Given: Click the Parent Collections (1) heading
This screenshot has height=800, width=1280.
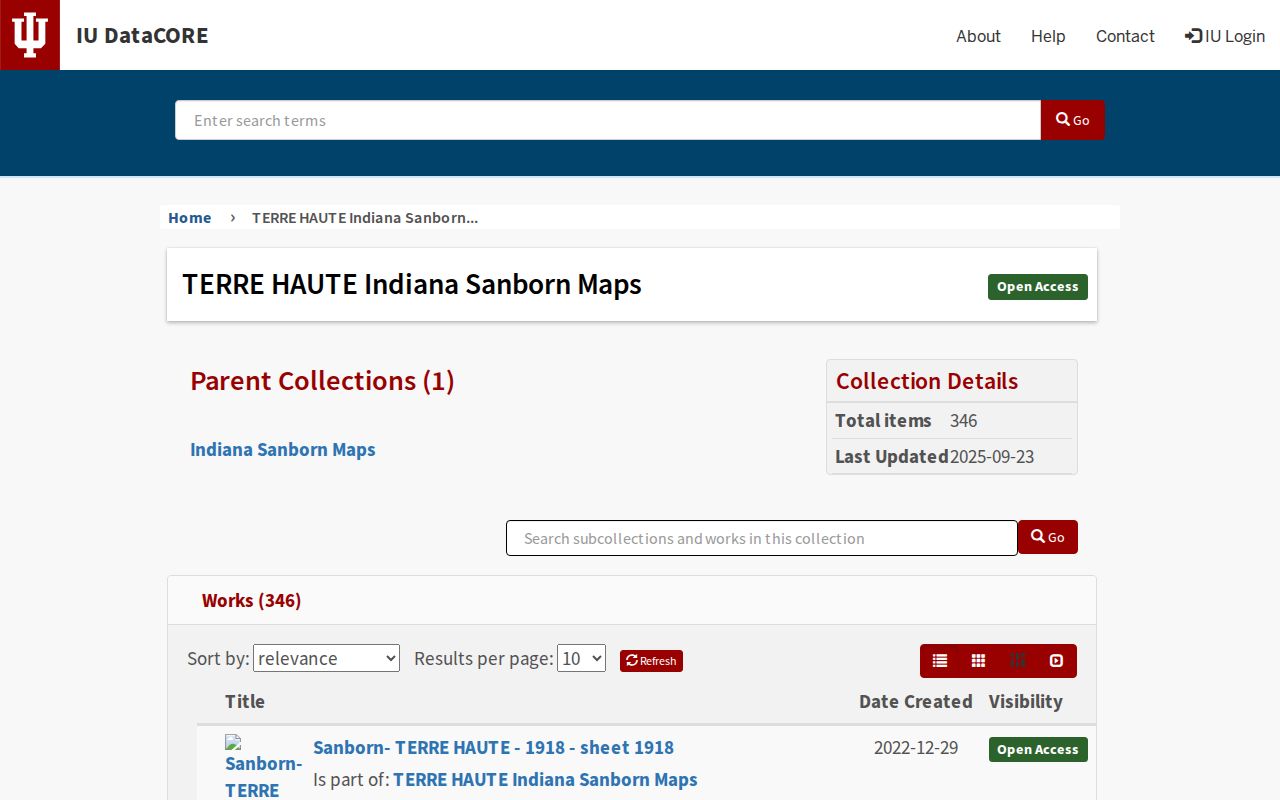Looking at the screenshot, I should [x=322, y=381].
